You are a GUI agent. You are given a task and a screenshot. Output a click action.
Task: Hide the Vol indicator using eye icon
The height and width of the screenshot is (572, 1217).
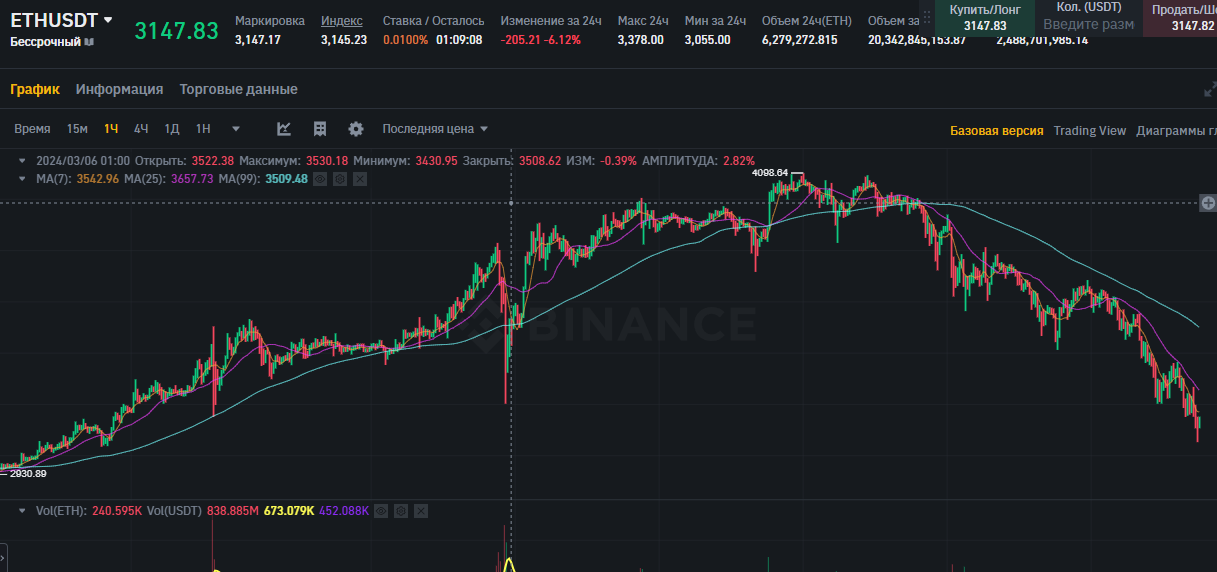pyautogui.click(x=381, y=511)
